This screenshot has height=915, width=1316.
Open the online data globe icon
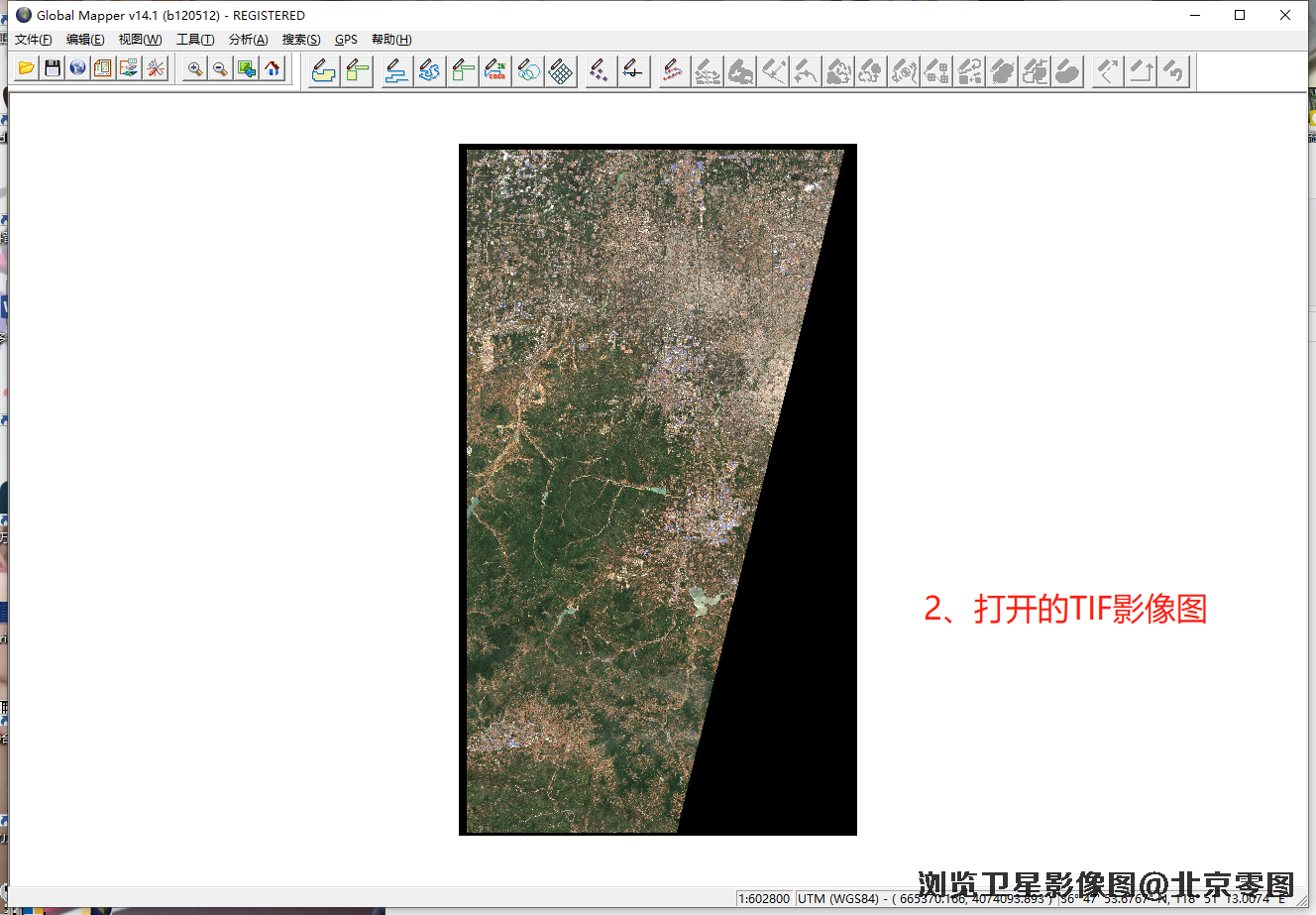(78, 68)
